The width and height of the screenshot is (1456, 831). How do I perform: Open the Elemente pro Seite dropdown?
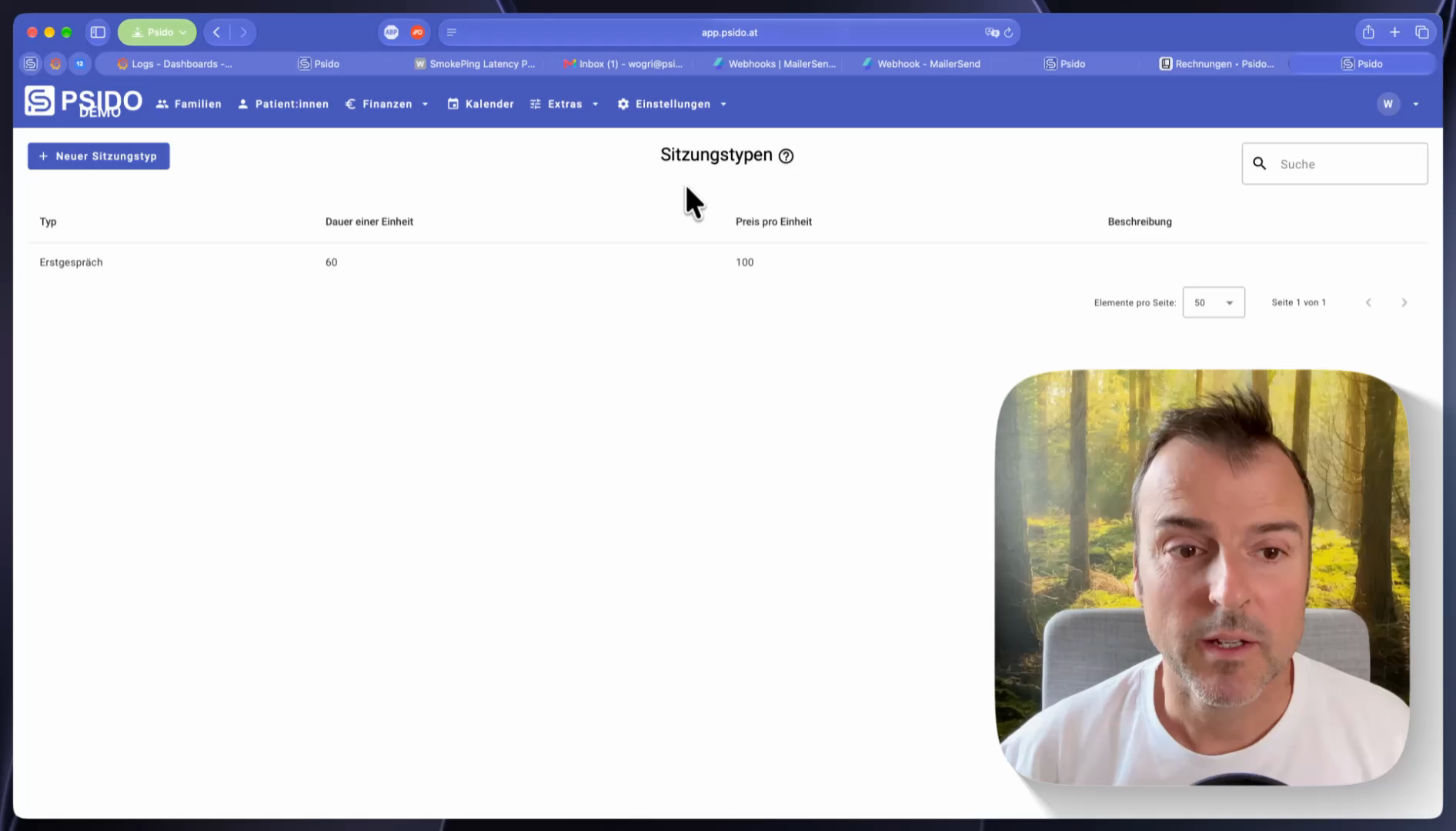[1214, 302]
